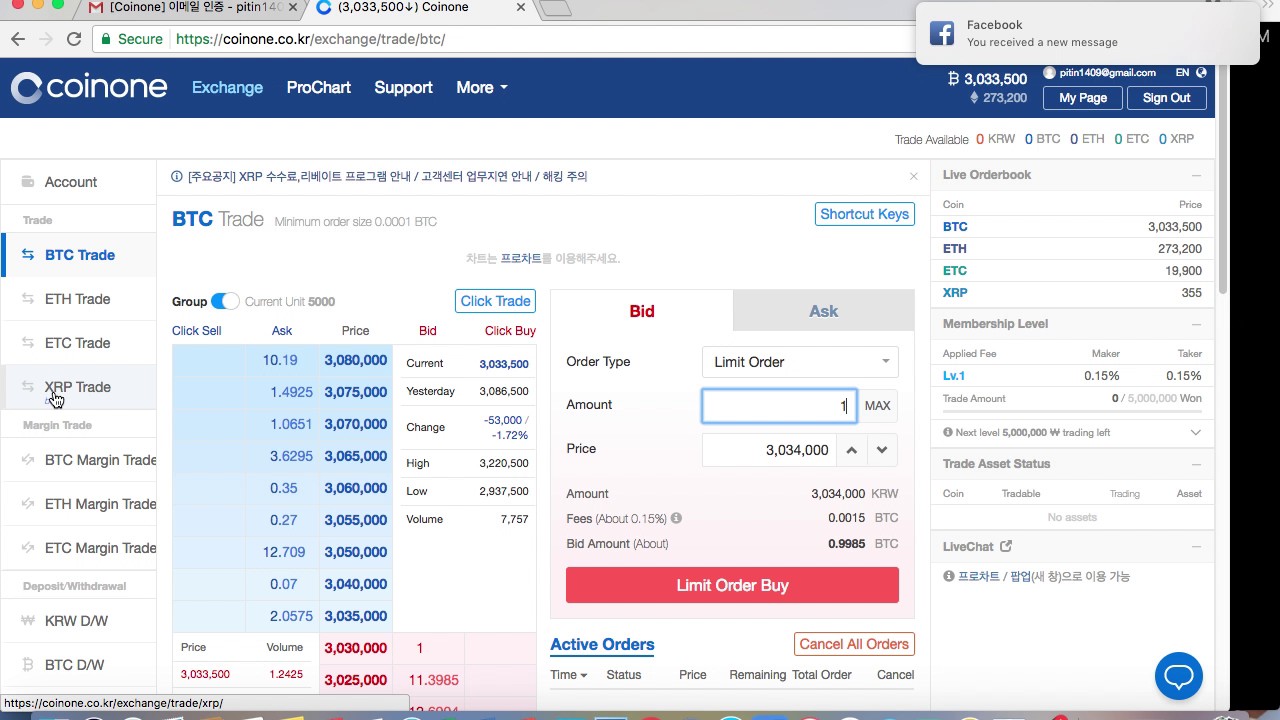
Task: Decrease price with down arrow
Action: pyautogui.click(x=882, y=450)
